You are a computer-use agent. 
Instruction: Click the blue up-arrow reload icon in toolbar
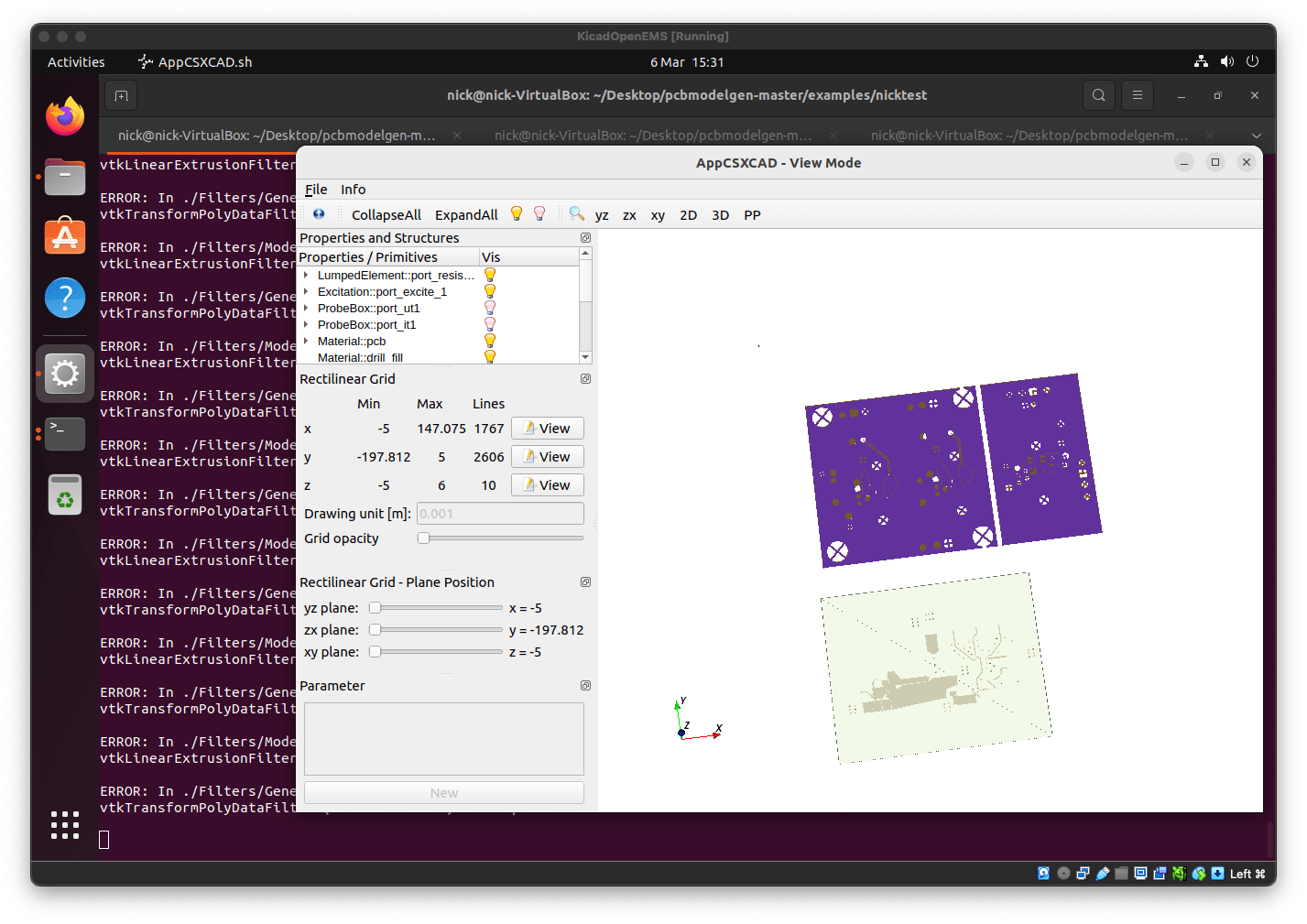coord(319,214)
